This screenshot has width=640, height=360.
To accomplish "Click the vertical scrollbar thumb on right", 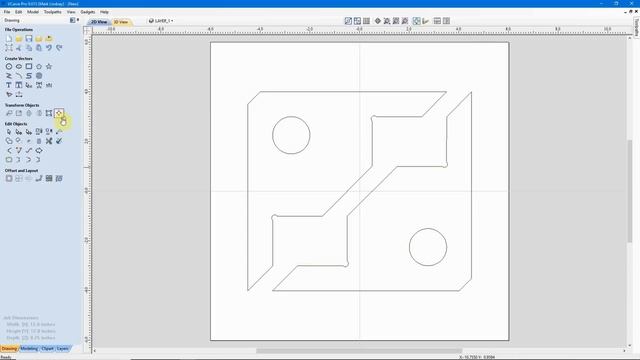I will (630, 191).
